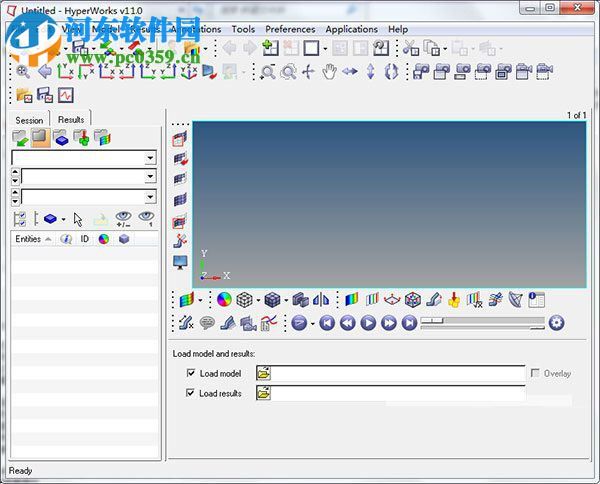Select the Pan hand tool

(x=329, y=72)
